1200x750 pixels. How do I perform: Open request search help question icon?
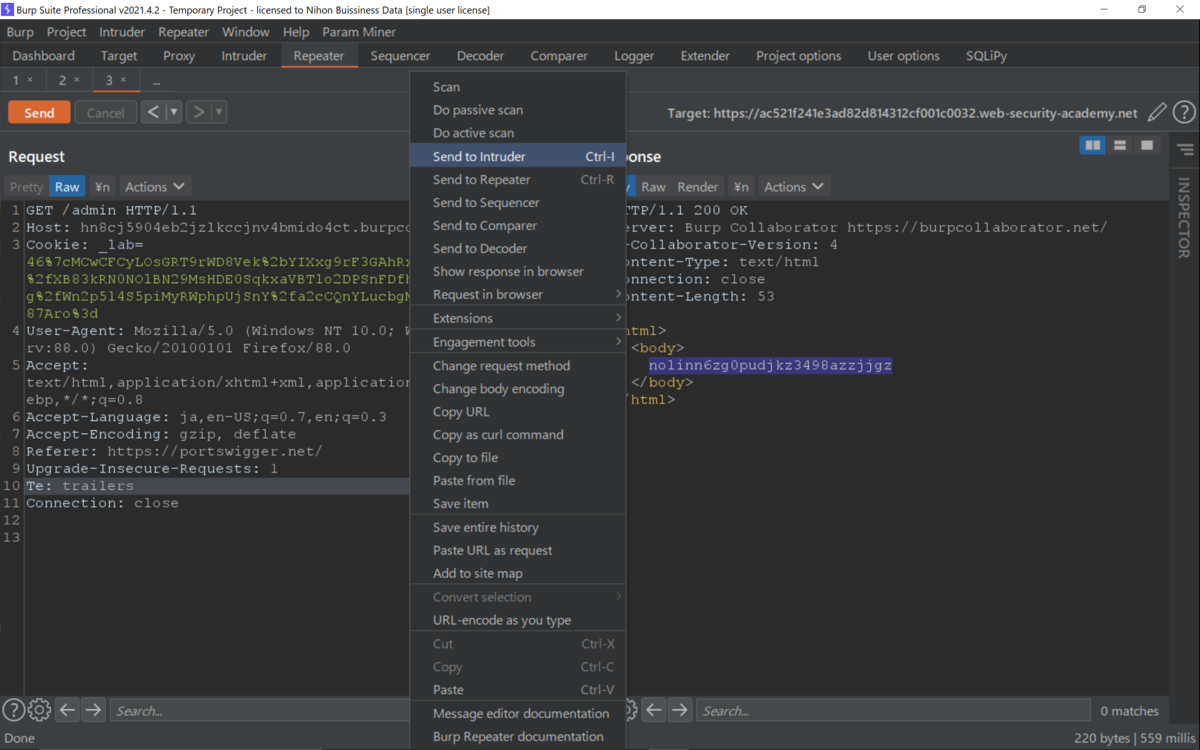click(x=13, y=710)
